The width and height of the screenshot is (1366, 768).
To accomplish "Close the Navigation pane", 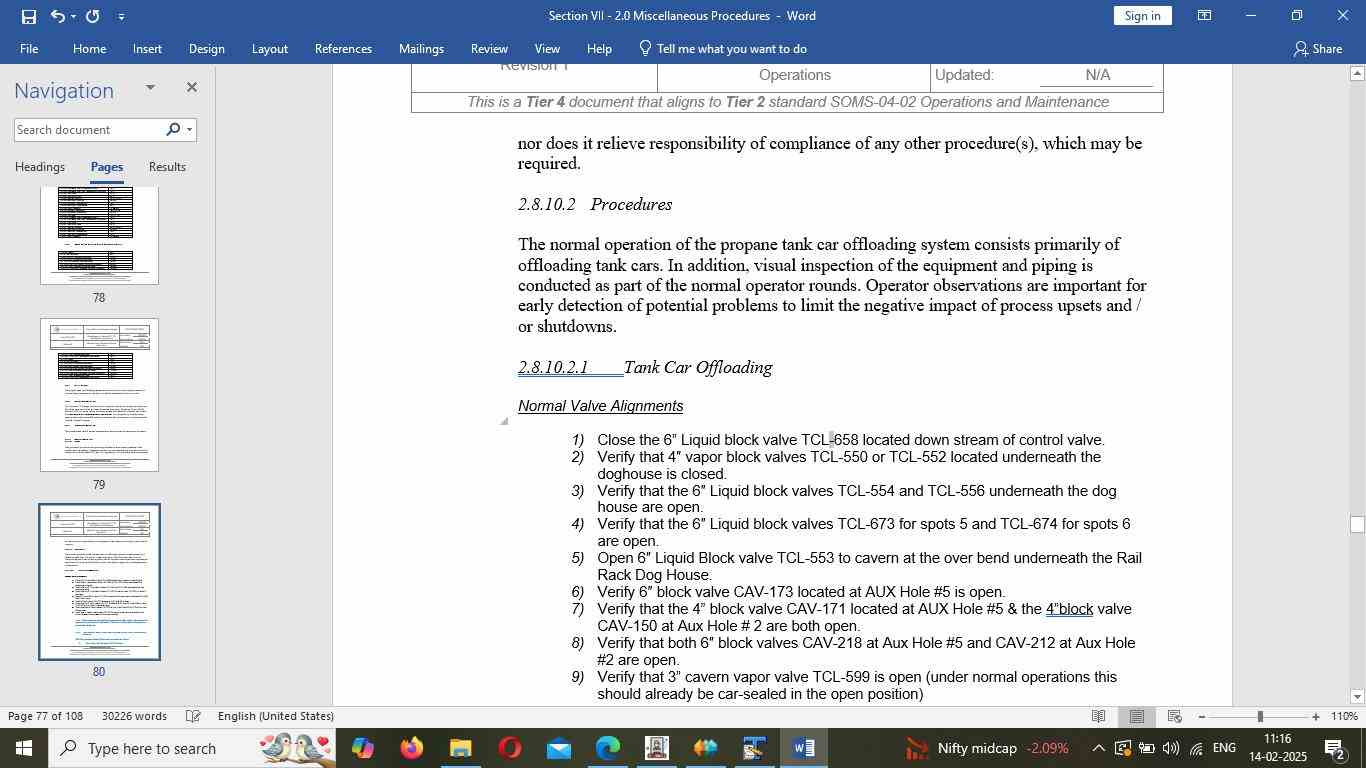I will tap(191, 88).
